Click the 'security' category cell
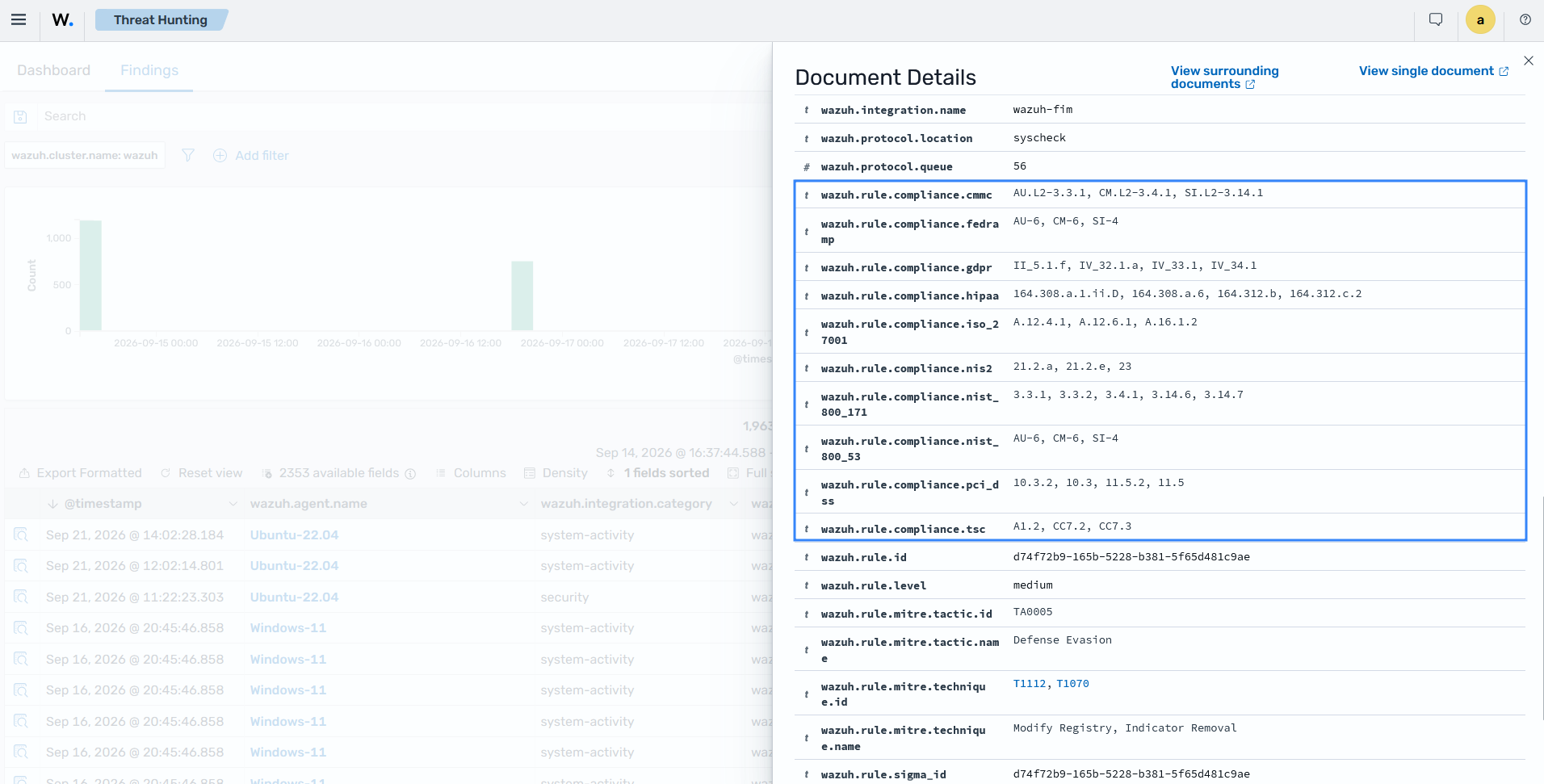This screenshot has height=784, width=1544. click(564, 597)
